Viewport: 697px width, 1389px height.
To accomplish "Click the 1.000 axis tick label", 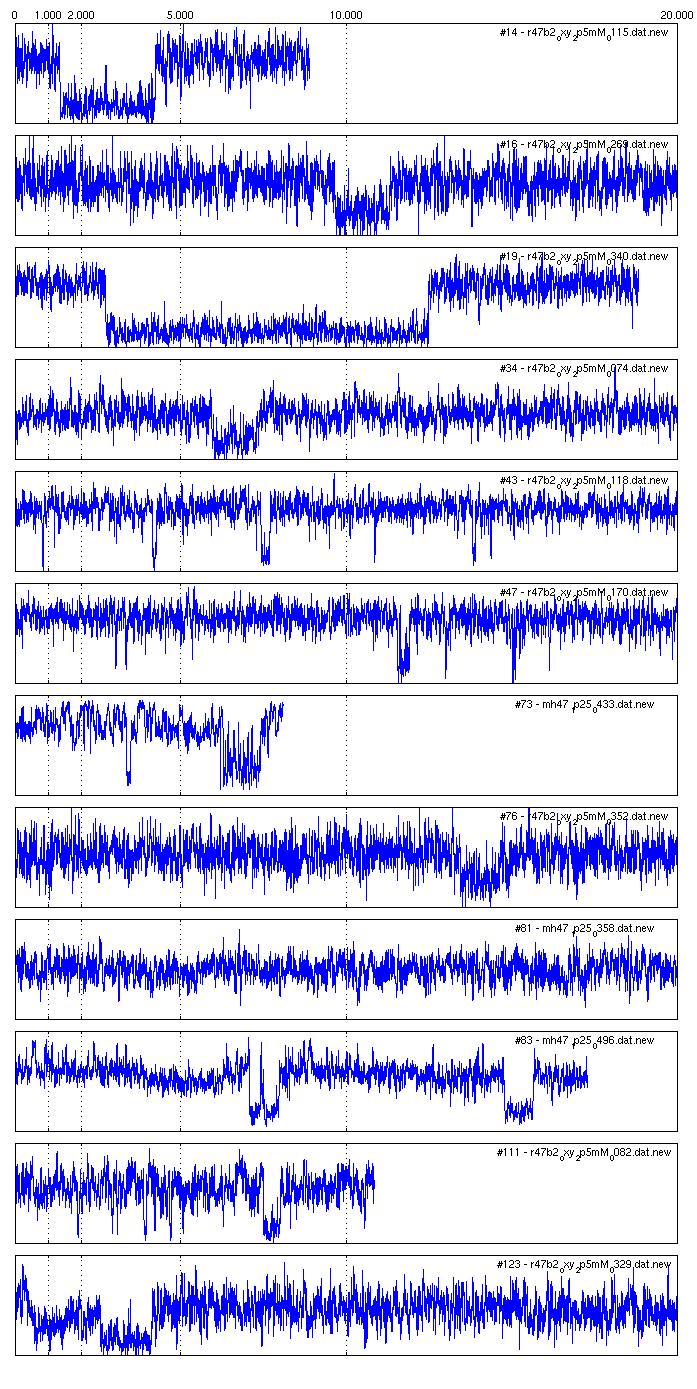I will click(47, 16).
